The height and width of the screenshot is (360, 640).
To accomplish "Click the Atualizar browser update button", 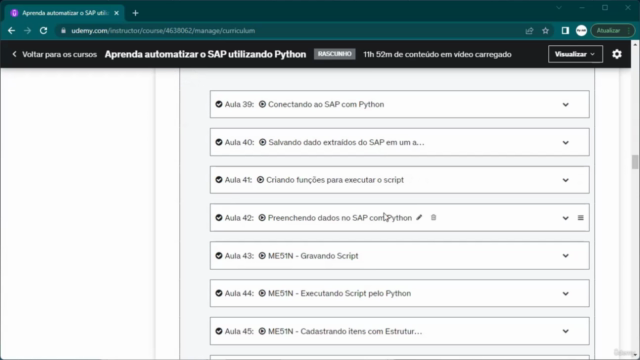I will pyautogui.click(x=612, y=31).
